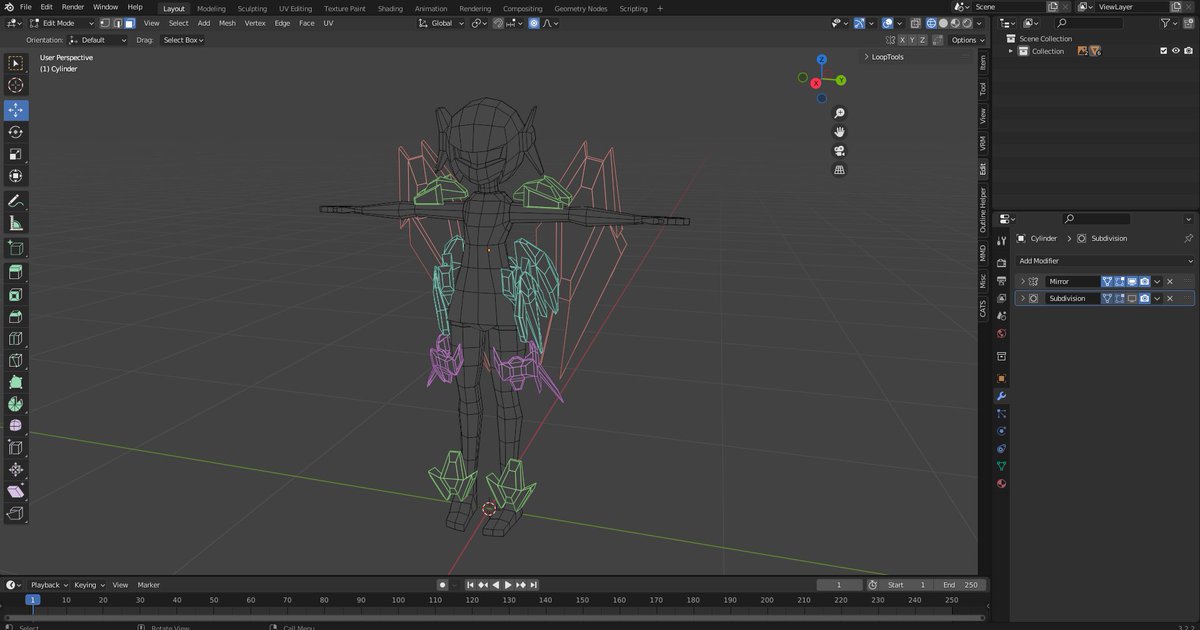Toggle Subdivision modifier viewport display
This screenshot has width=1200, height=630.
click(1132, 298)
